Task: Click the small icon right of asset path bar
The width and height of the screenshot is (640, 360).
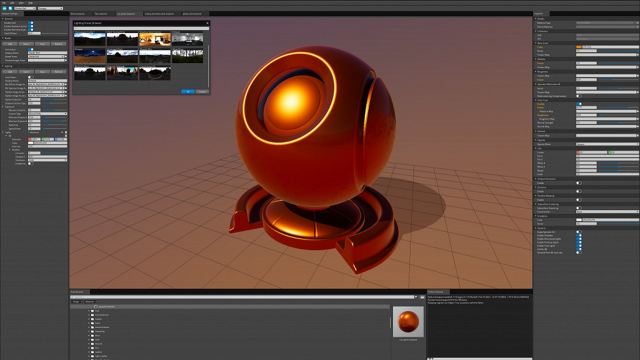Action: (x=422, y=297)
